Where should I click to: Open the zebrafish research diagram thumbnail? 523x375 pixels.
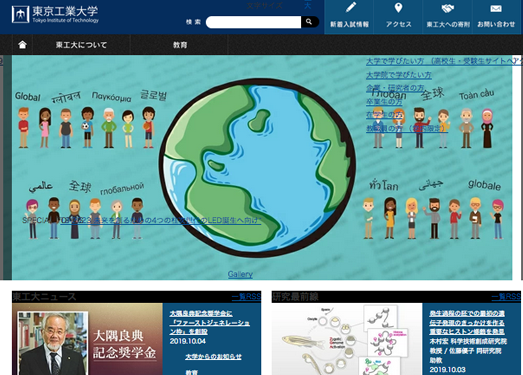pos(347,339)
